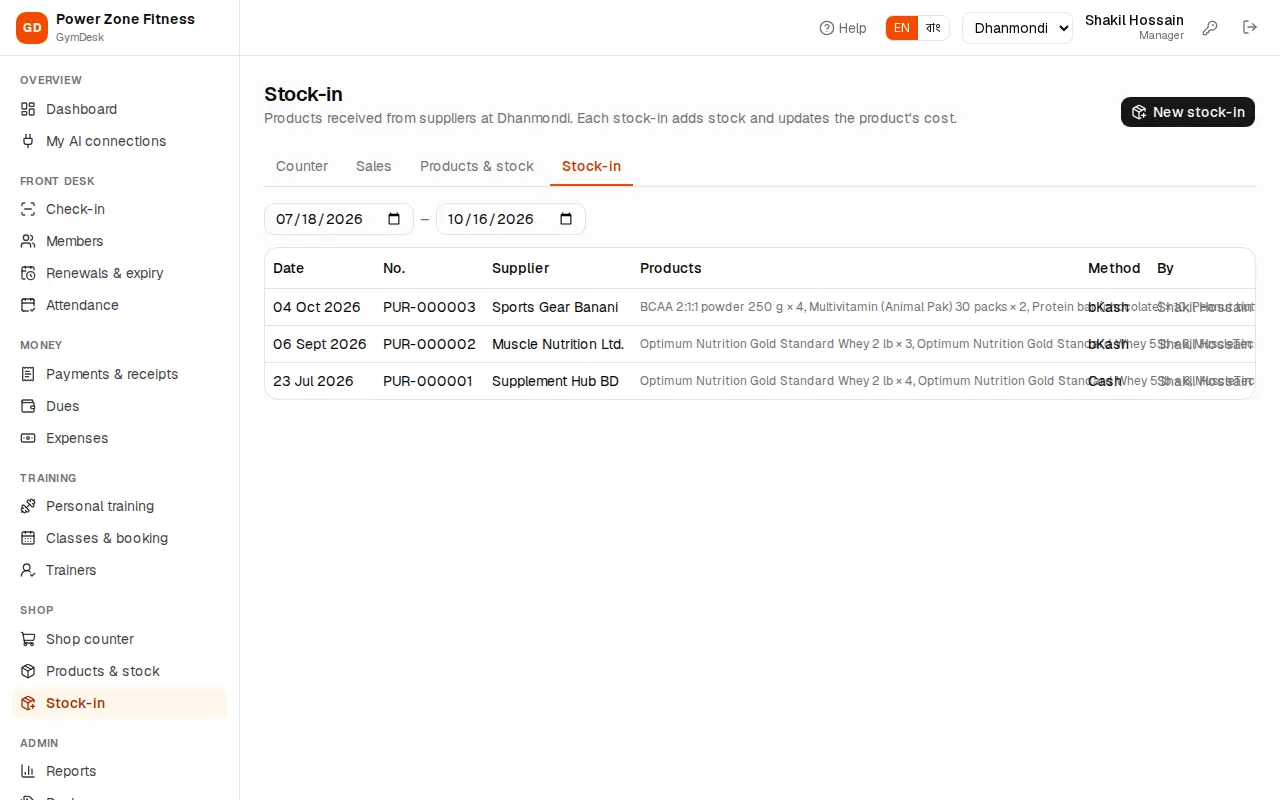Click purchase number PUR-000002
The height and width of the screenshot is (800, 1280).
click(x=429, y=344)
